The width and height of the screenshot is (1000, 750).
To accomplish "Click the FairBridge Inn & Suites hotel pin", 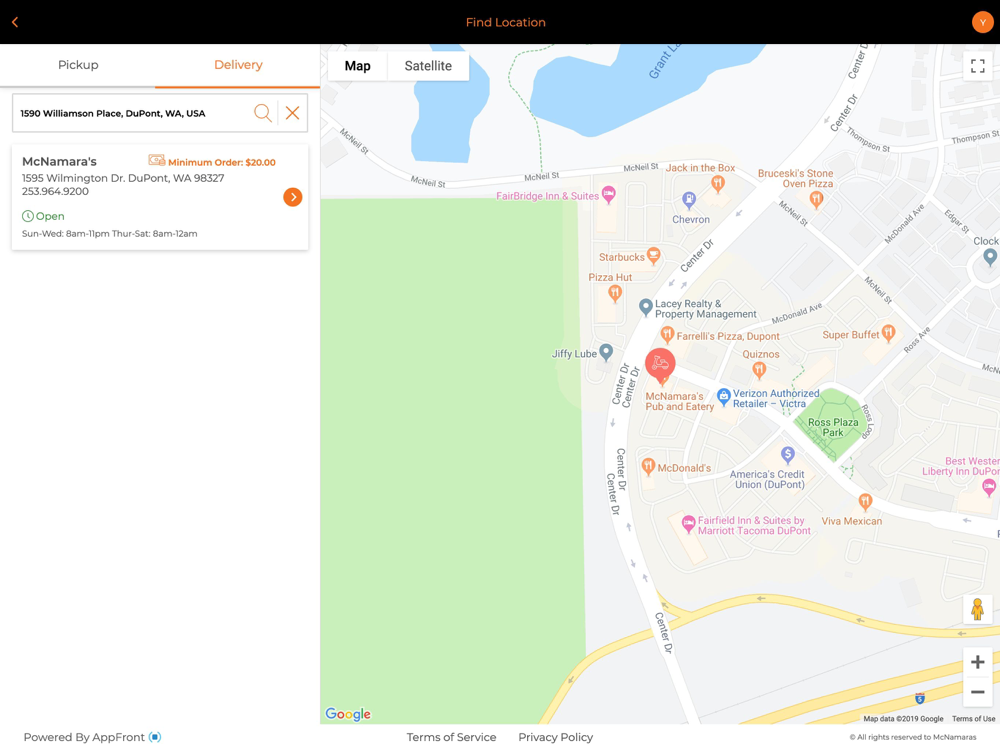I will tap(609, 195).
